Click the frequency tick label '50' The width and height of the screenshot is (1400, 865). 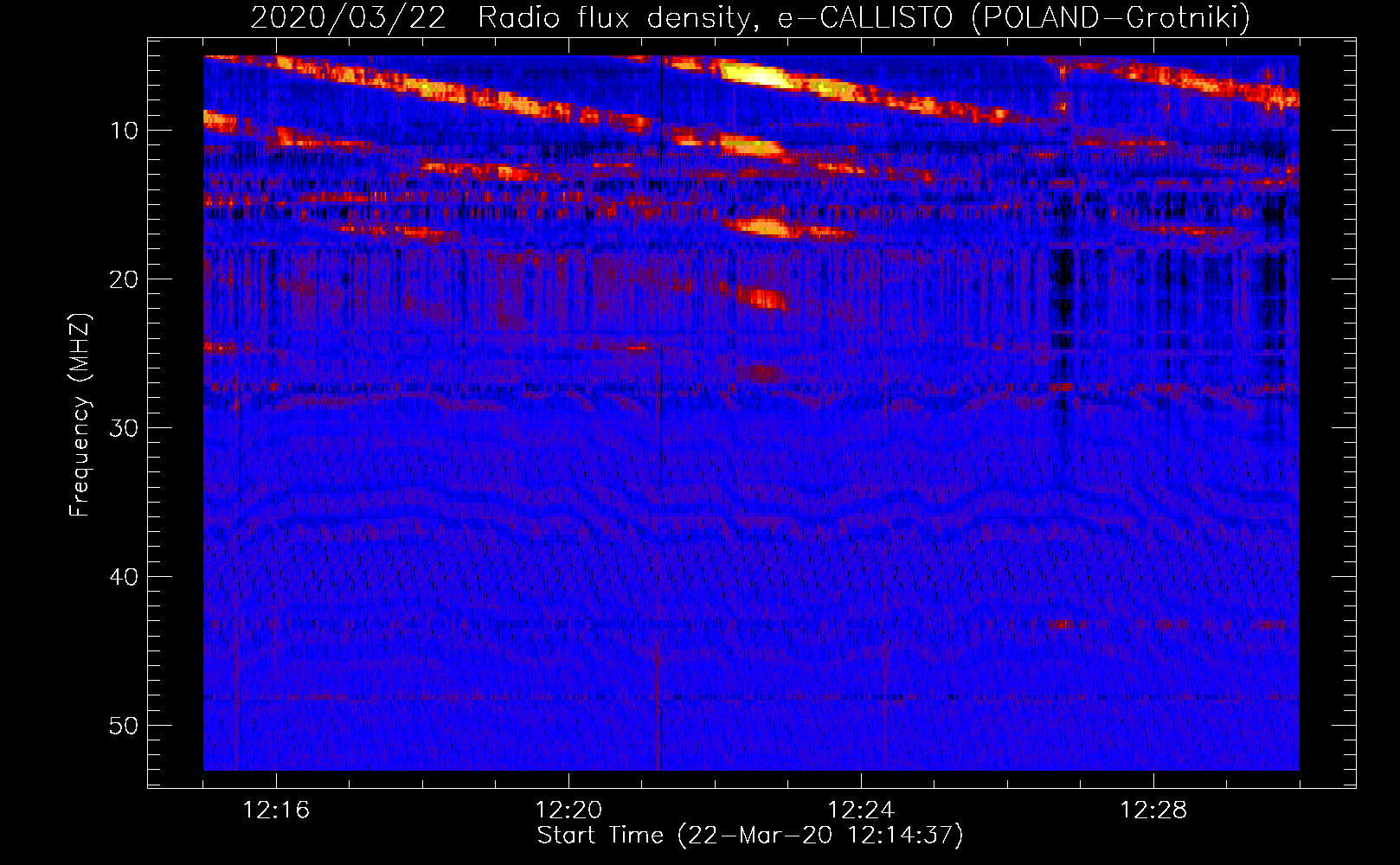pyautogui.click(x=124, y=726)
